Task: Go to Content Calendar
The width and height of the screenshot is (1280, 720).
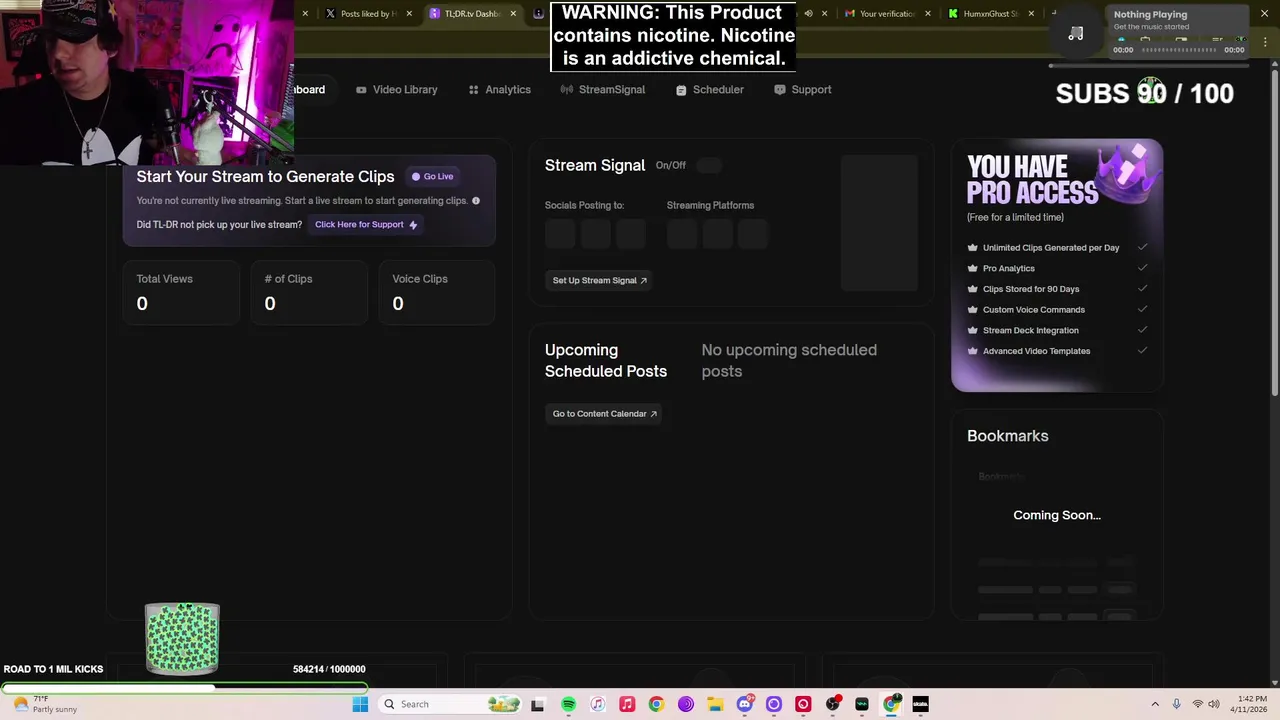Action: pos(604,414)
